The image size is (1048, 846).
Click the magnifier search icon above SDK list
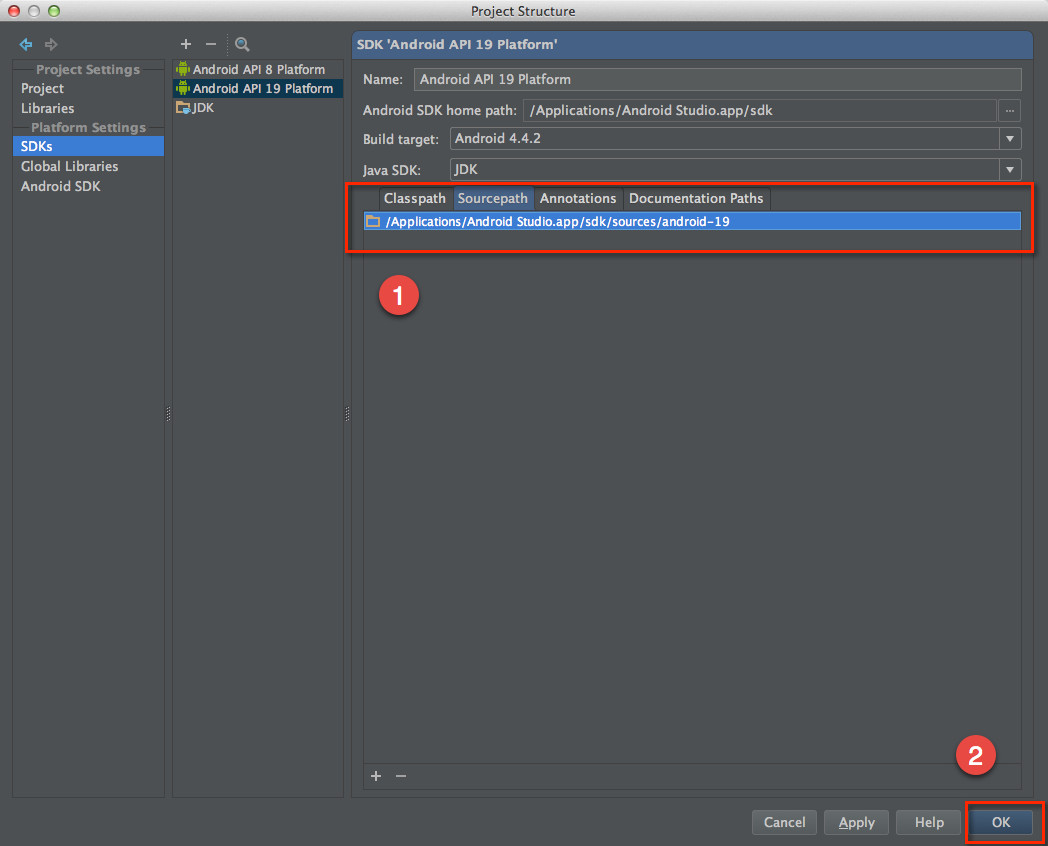(242, 44)
